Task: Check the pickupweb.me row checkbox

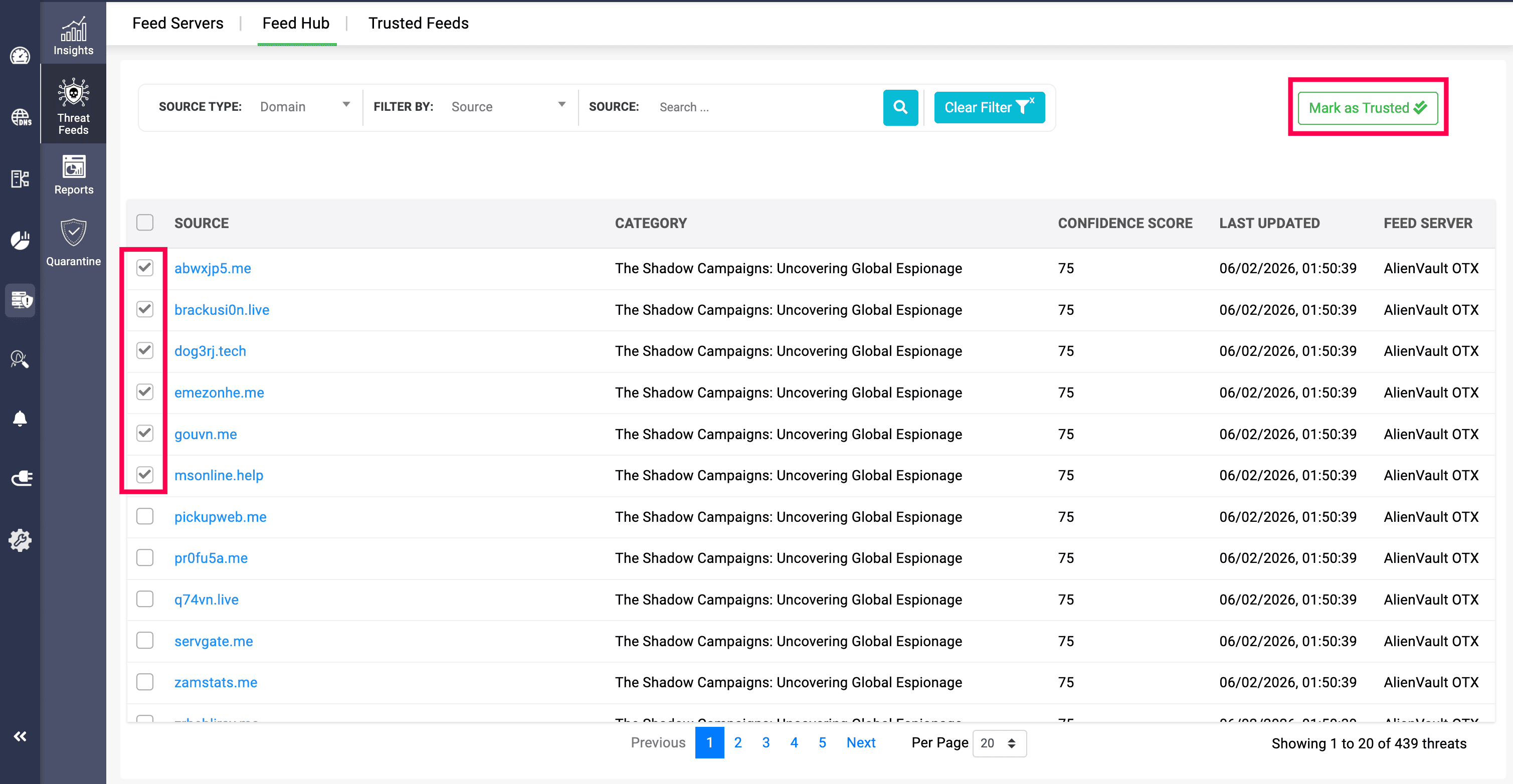Action: [x=144, y=516]
